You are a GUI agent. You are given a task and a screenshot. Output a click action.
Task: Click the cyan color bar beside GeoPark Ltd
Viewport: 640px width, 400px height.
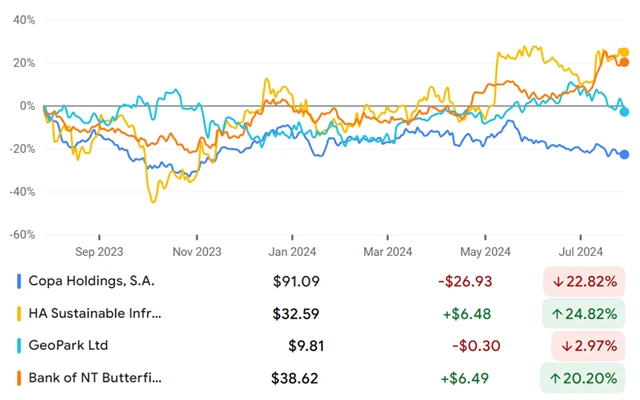tap(19, 346)
